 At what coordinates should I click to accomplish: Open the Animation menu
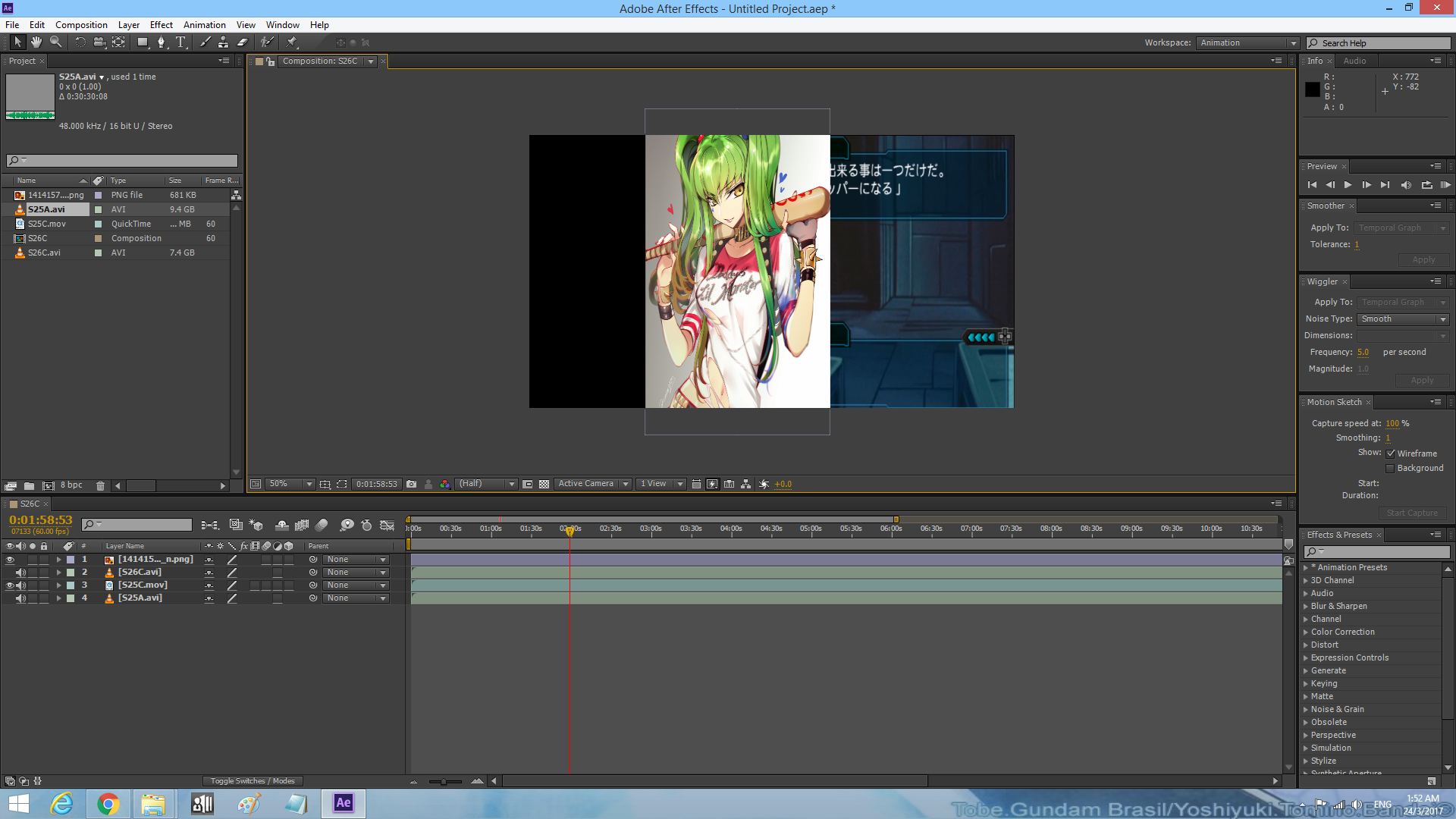[205, 25]
